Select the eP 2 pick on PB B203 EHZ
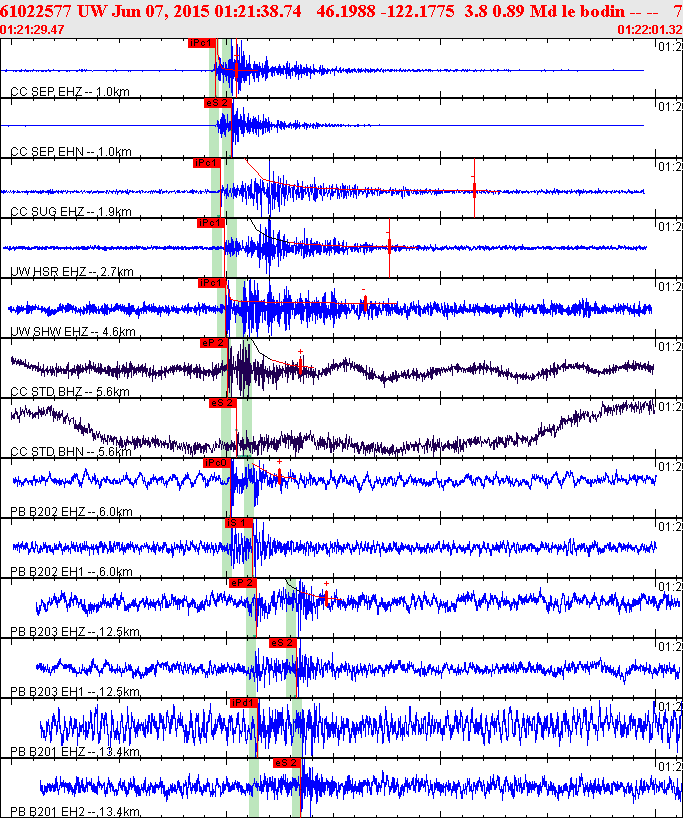The image size is (683, 818). (x=243, y=583)
